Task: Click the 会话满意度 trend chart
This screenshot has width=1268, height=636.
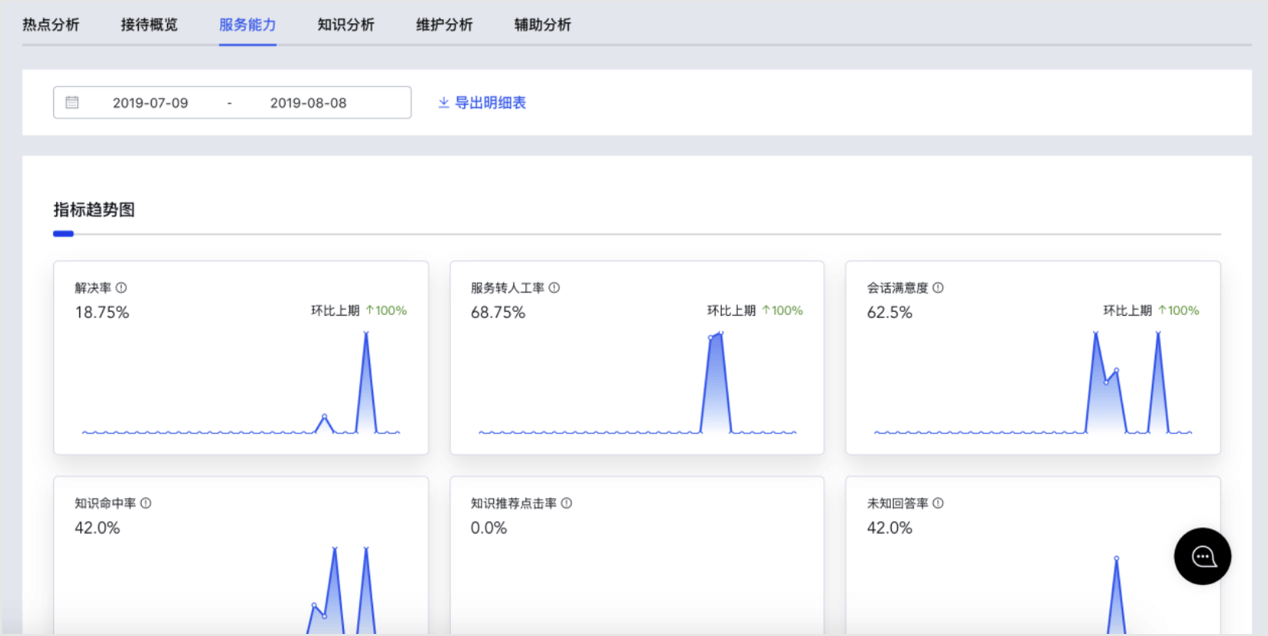Action: pyautogui.click(x=1033, y=382)
